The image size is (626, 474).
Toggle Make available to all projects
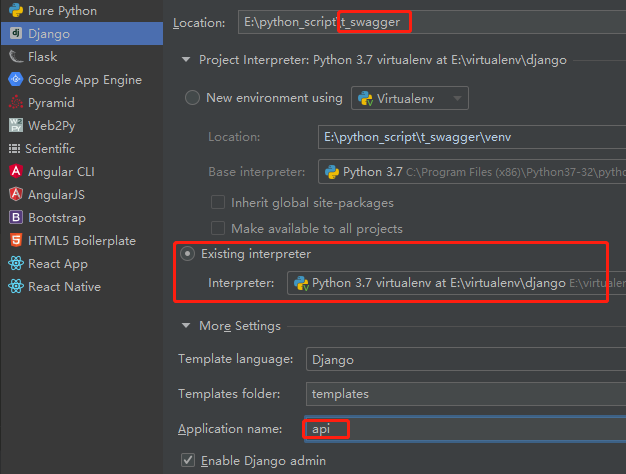click(218, 228)
